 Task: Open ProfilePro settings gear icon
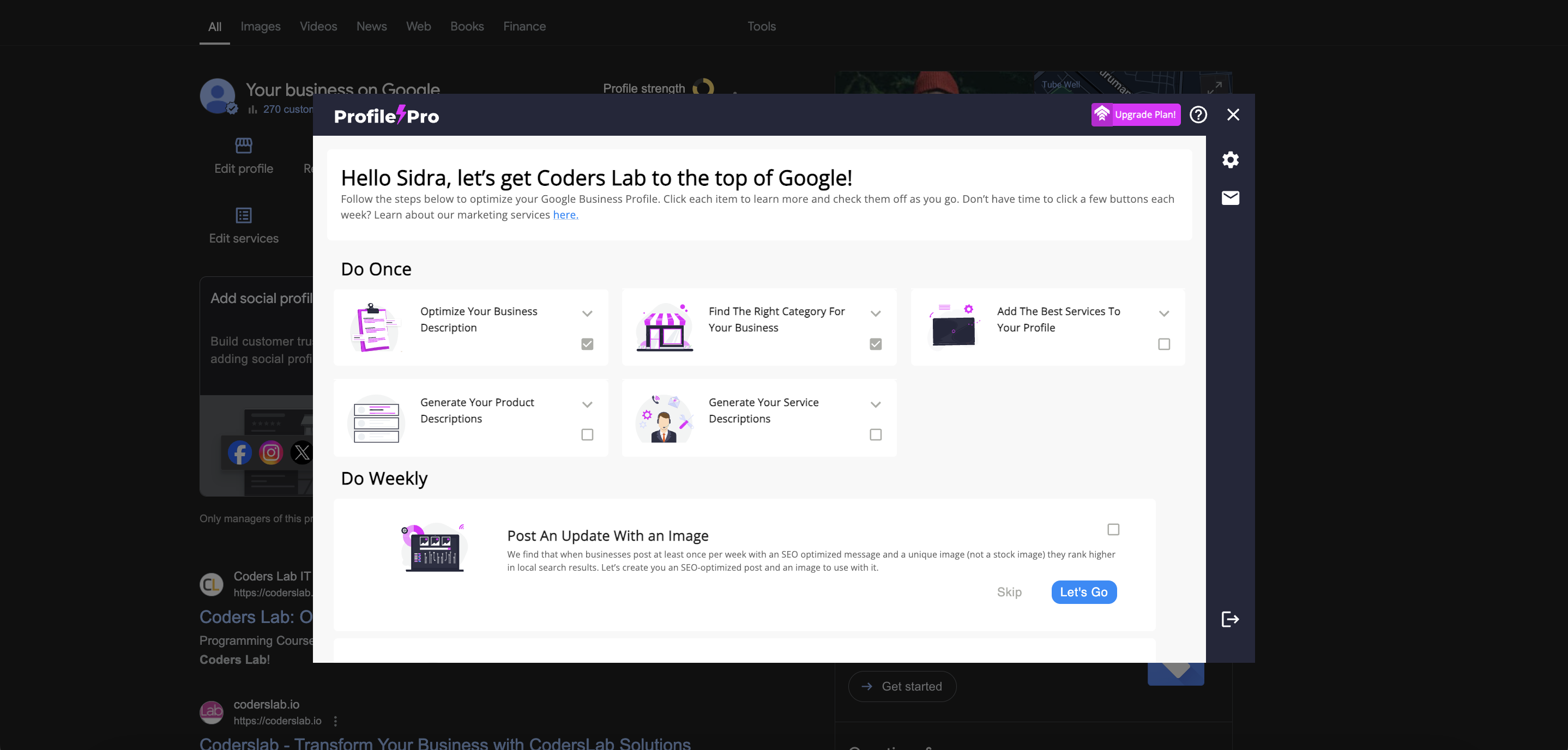pyautogui.click(x=1230, y=160)
